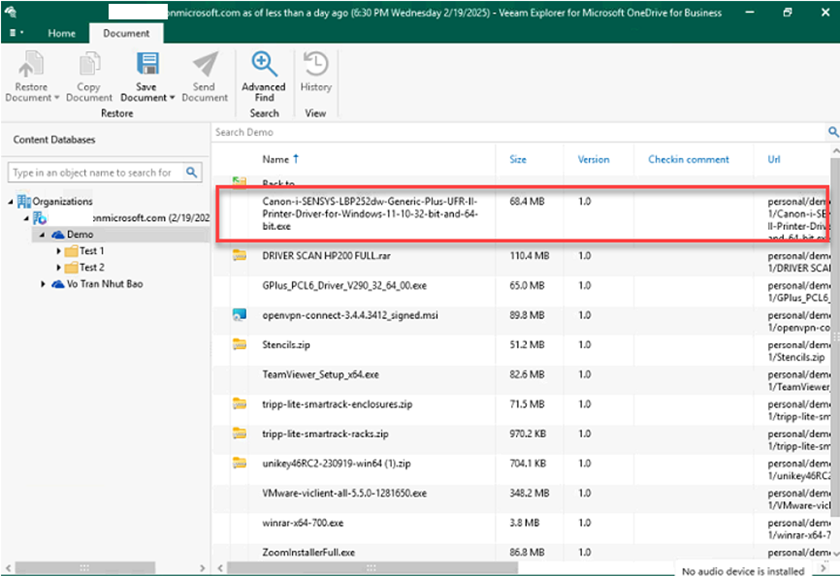Sort list by Size column header
The height and width of the screenshot is (576, 840).
(x=518, y=159)
